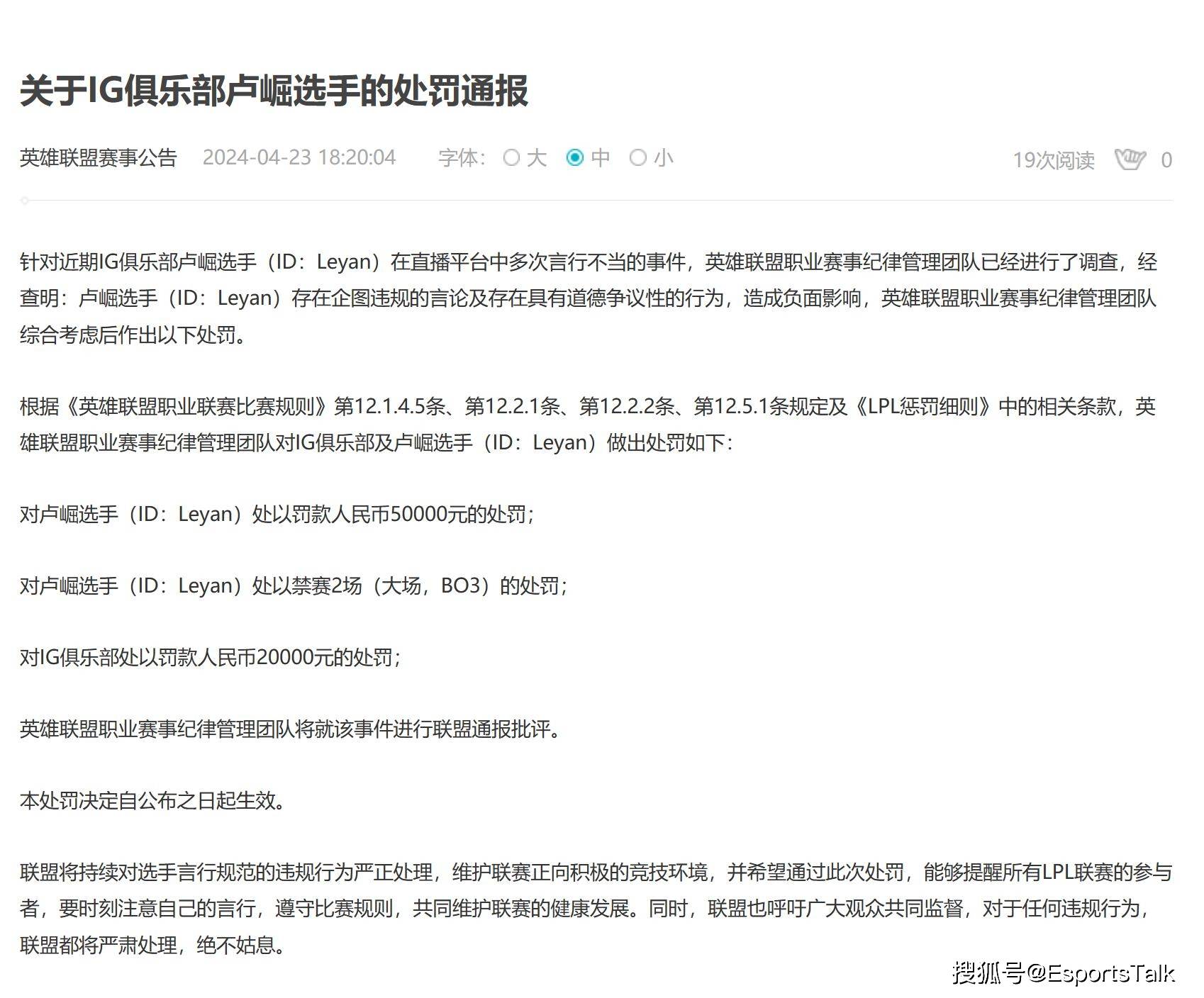1204x998 pixels.
Task: Select the 小 small font radio button
Action: (x=638, y=157)
